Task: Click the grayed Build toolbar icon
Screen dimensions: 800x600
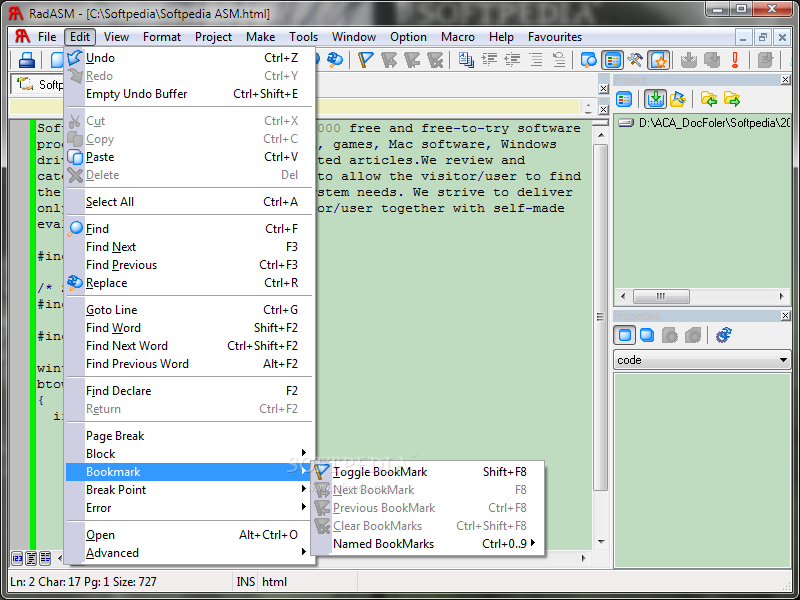Action: point(712,60)
